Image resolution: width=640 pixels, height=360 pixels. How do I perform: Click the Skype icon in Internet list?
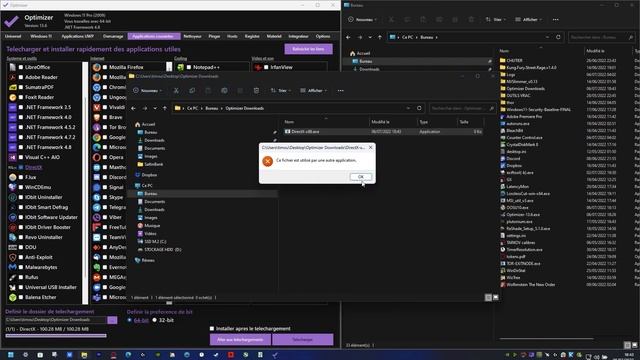click(x=97, y=197)
